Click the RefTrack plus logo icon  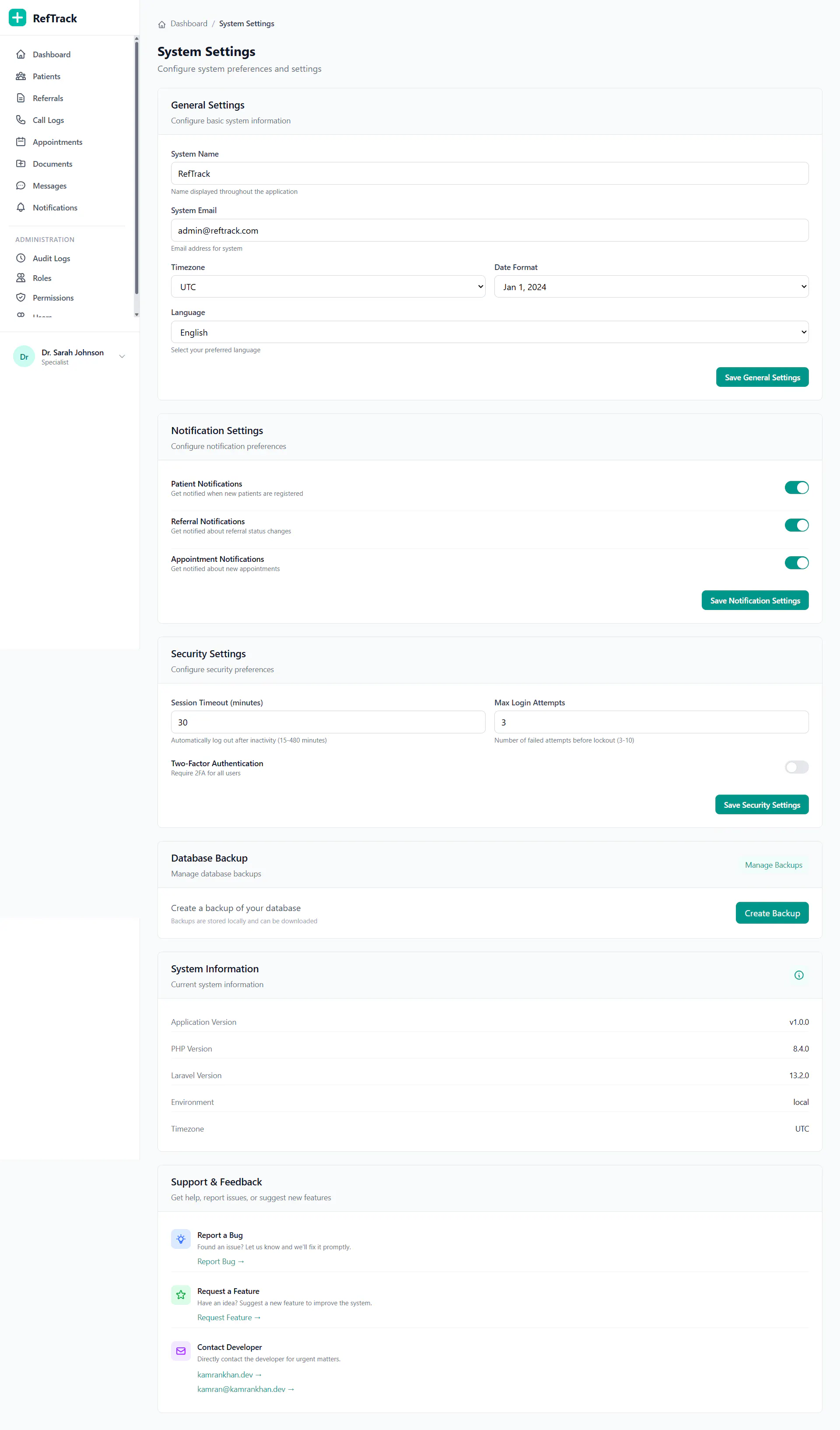coord(17,18)
